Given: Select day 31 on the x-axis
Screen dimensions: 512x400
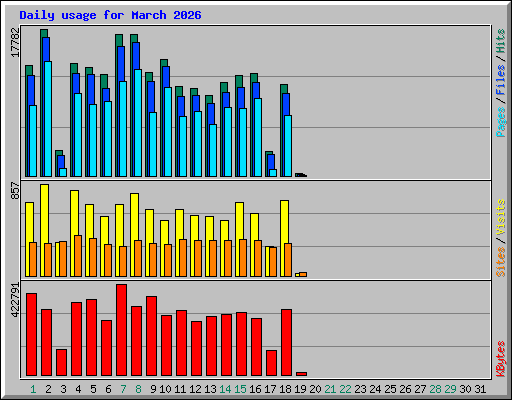Looking at the screenshot, I should pos(480,389).
